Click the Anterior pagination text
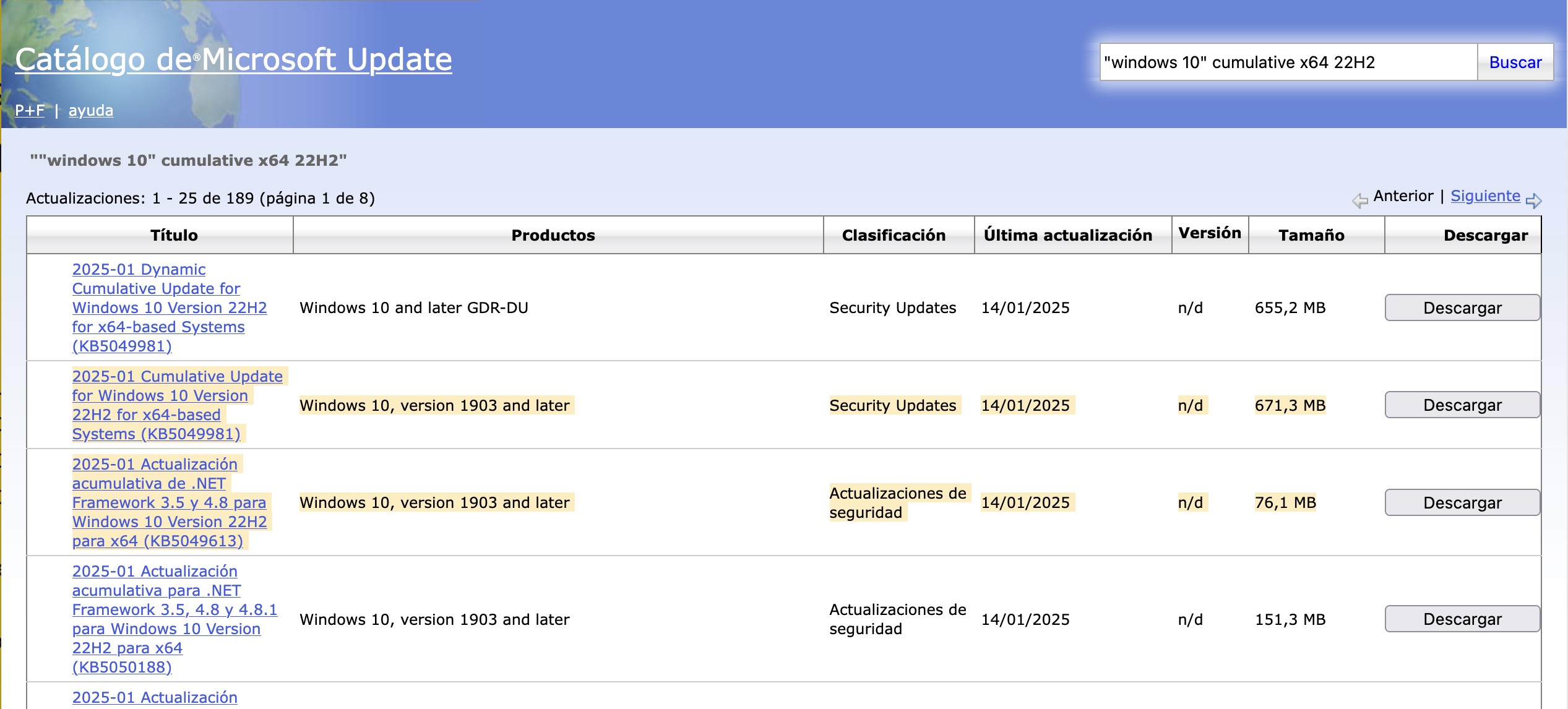Screen dimensions: 1568x709 point(1403,196)
